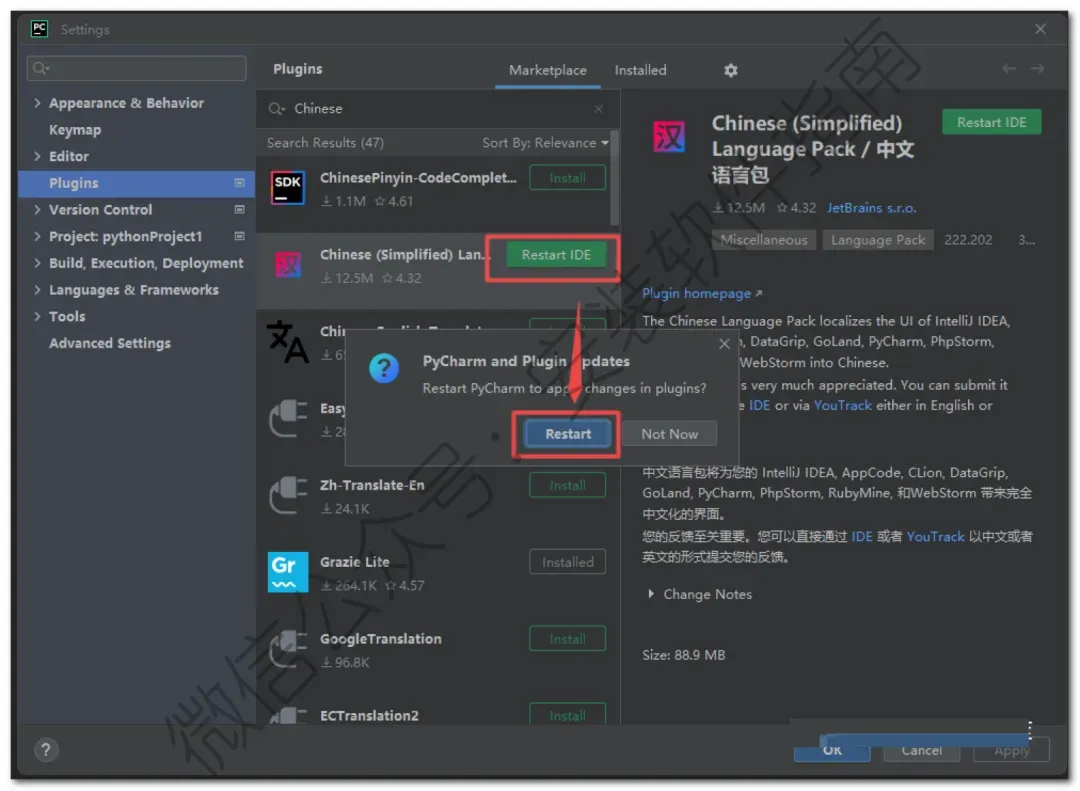Viewport: 1080px width, 791px height.
Task: Close the restart confirmation dialog
Action: pos(724,344)
